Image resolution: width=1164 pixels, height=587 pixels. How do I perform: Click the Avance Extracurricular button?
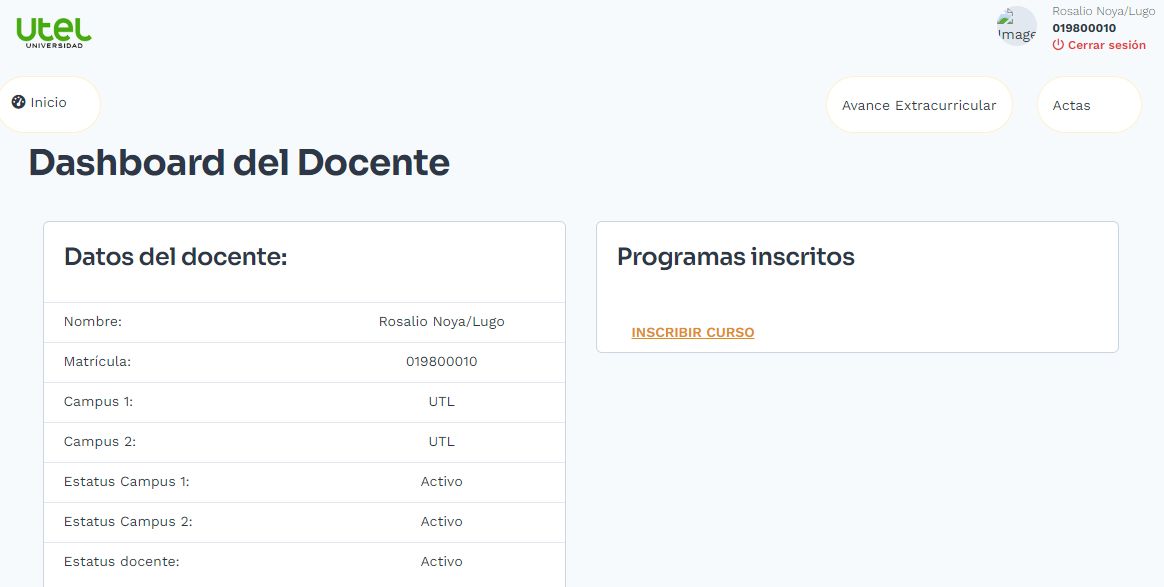tap(918, 104)
